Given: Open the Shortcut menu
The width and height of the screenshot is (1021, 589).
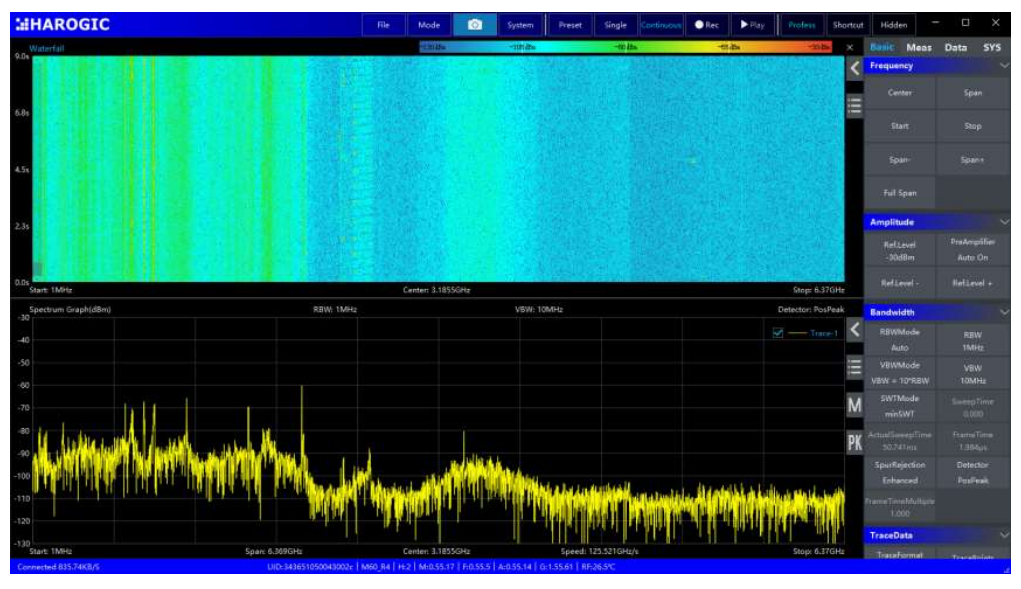Looking at the screenshot, I should tap(848, 25).
